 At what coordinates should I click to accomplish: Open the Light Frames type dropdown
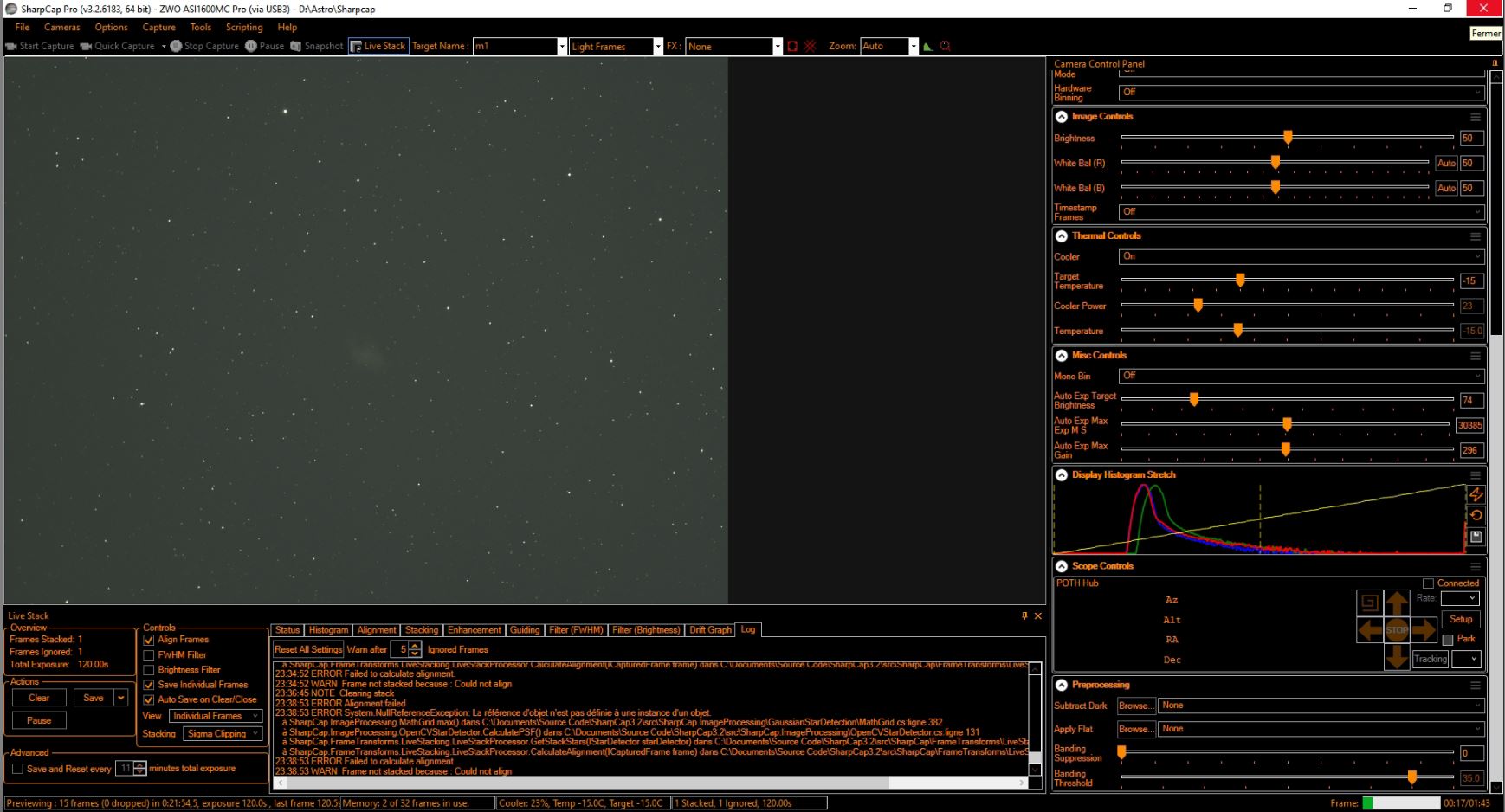tap(658, 47)
